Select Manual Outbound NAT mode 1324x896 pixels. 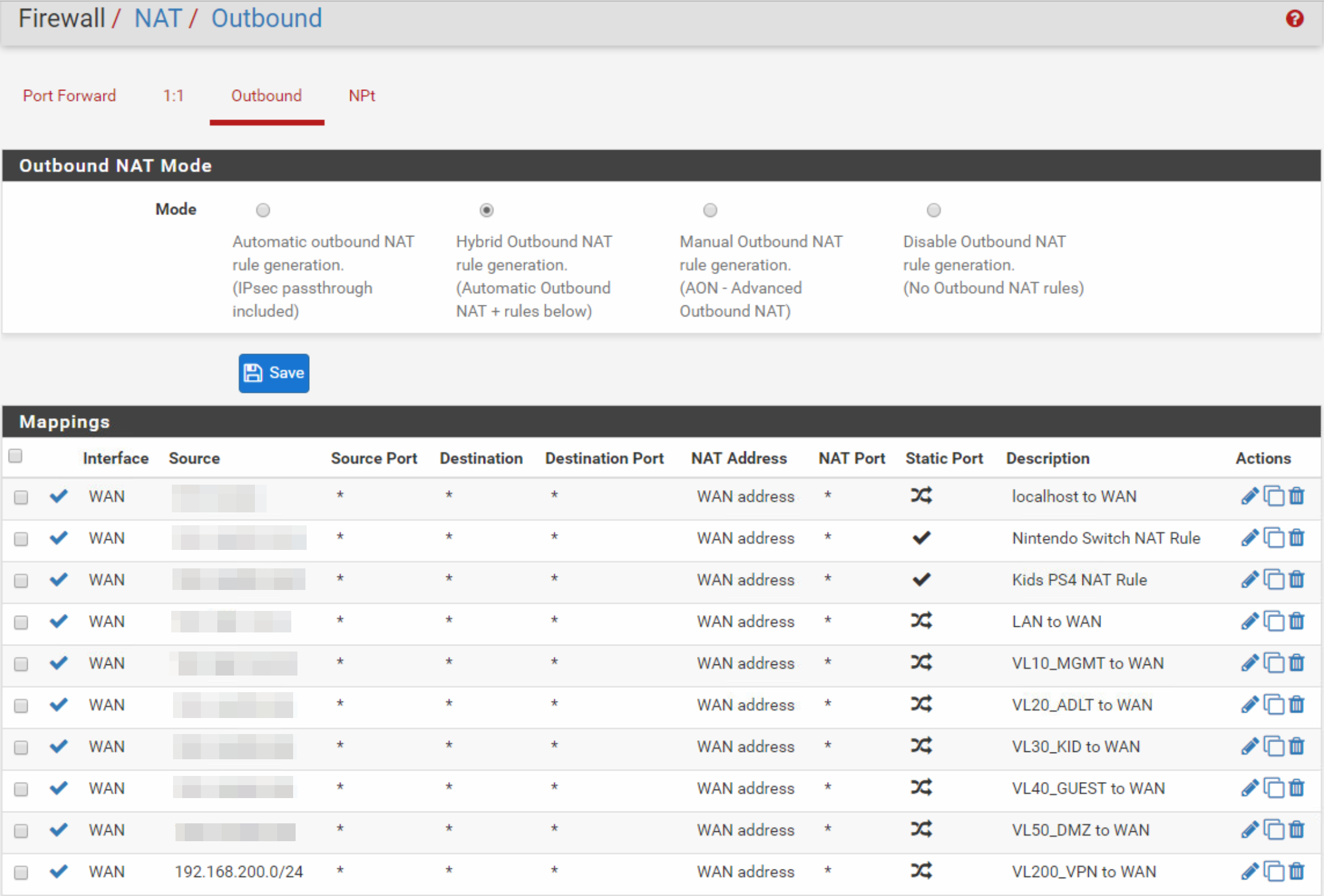click(710, 211)
